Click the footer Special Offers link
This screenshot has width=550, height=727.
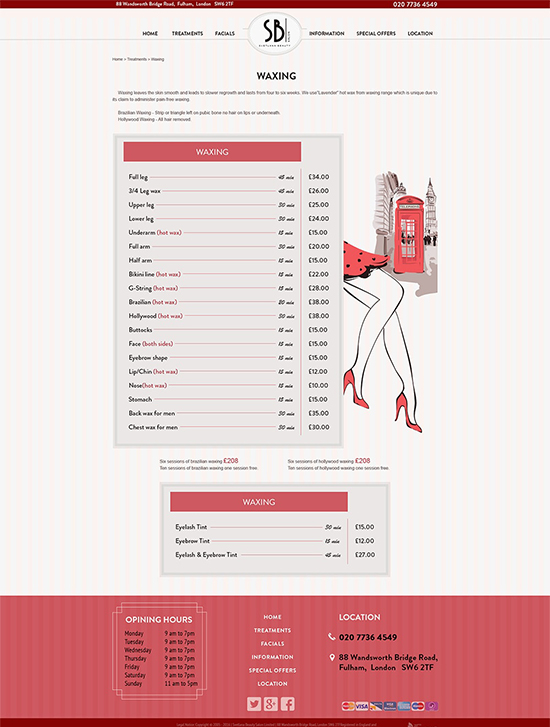272,670
